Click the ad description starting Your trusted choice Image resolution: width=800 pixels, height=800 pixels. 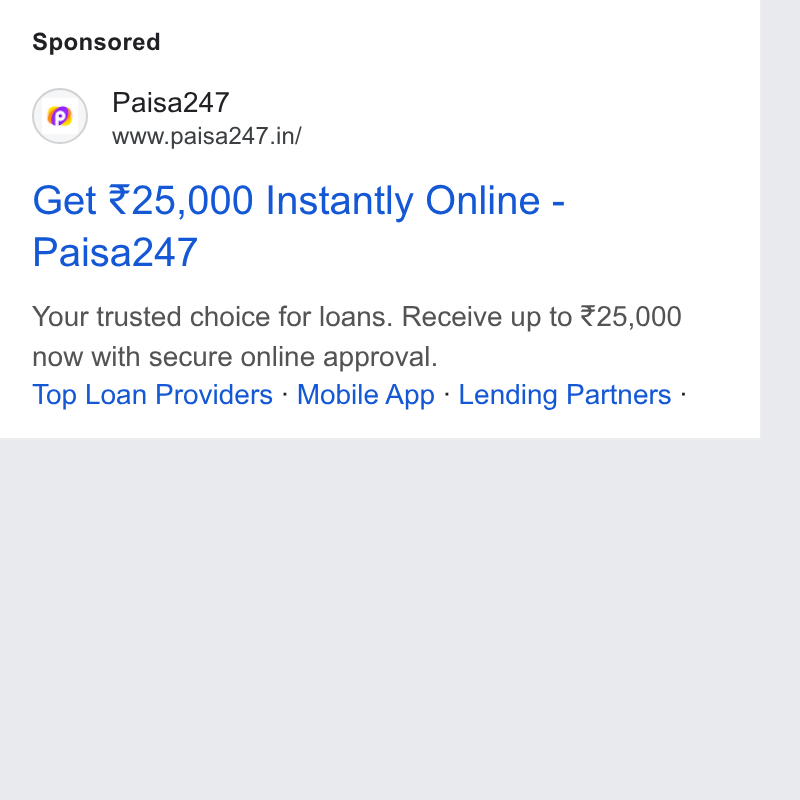[357, 336]
